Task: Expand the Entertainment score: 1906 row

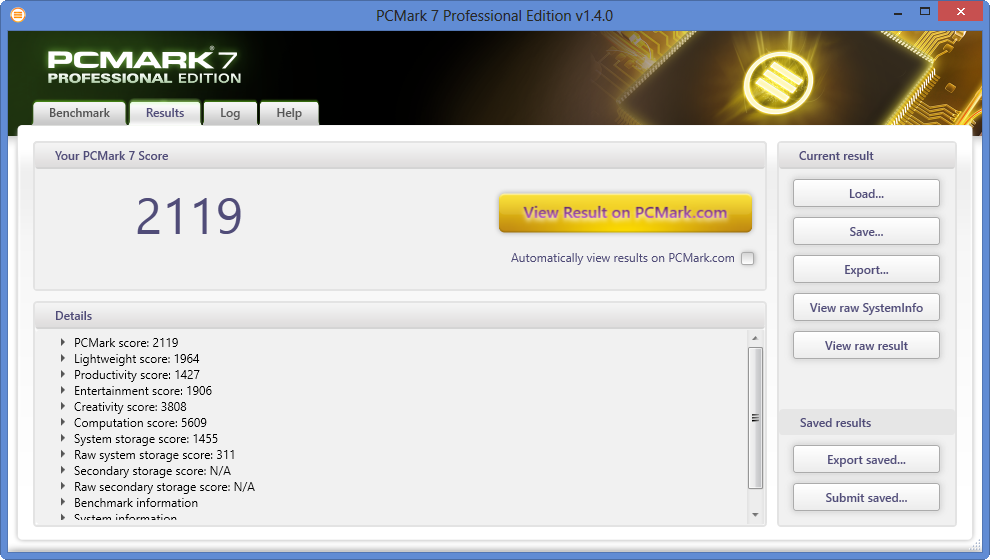Action: coord(63,390)
